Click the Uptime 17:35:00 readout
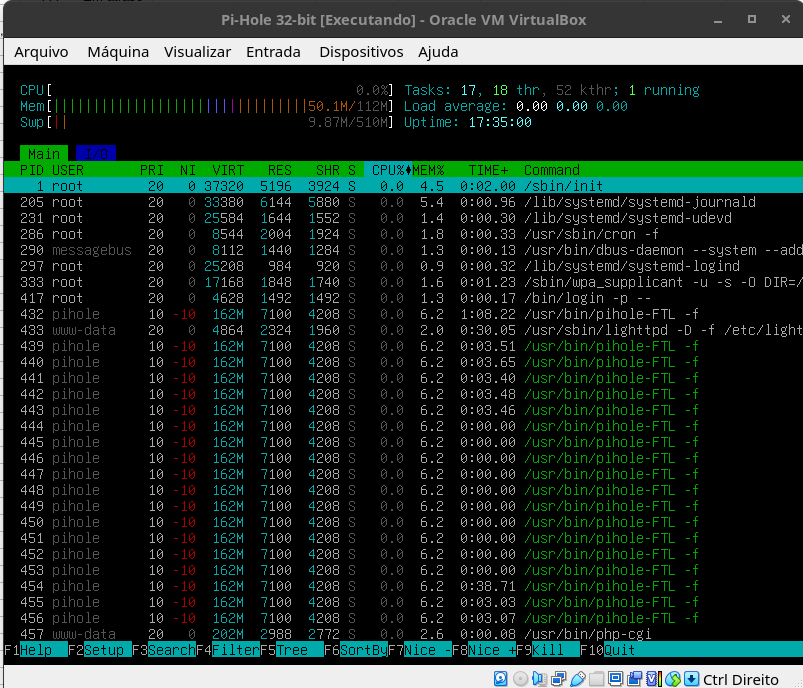The image size is (803, 688). [468, 122]
